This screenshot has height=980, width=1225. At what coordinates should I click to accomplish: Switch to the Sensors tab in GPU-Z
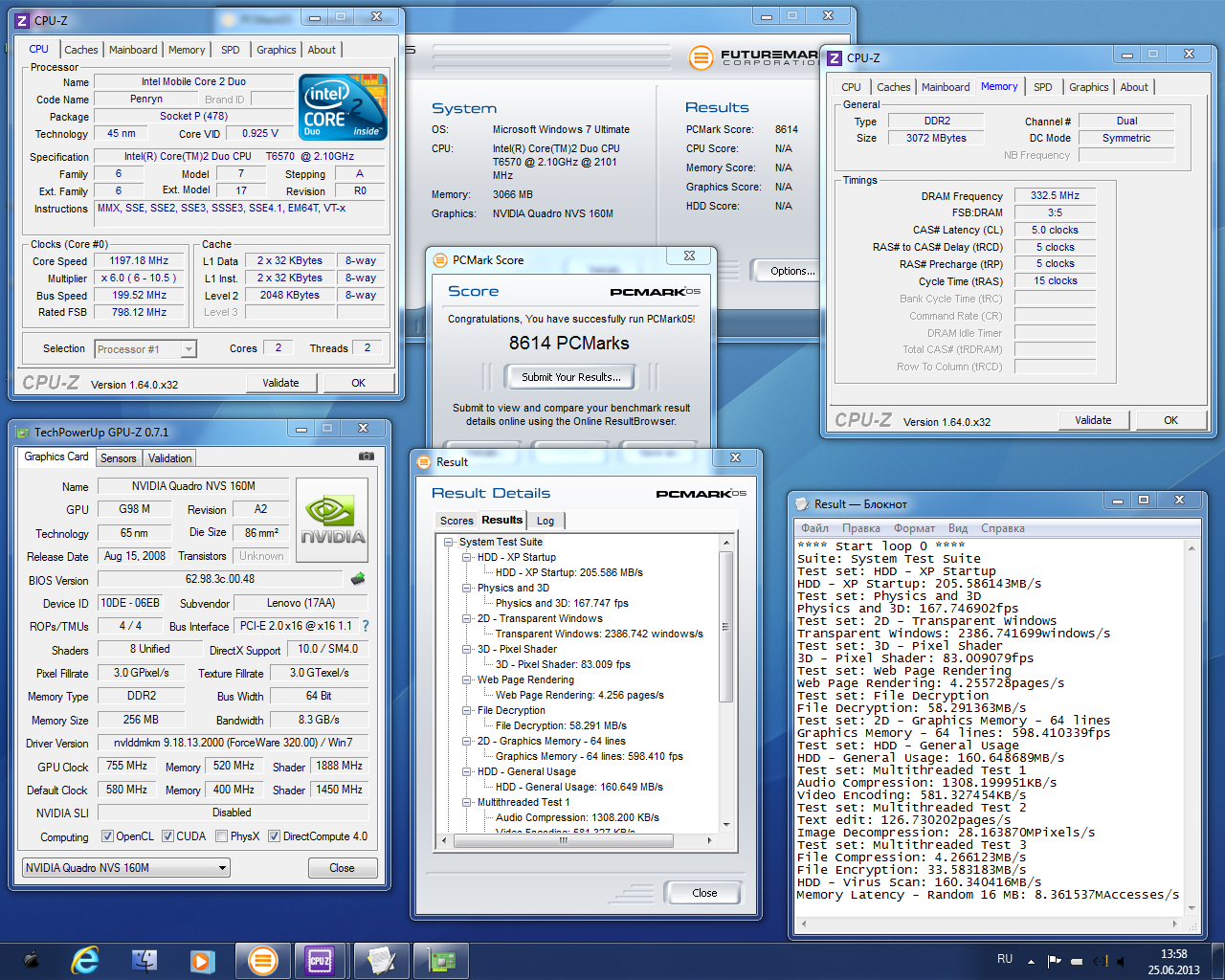pos(119,458)
